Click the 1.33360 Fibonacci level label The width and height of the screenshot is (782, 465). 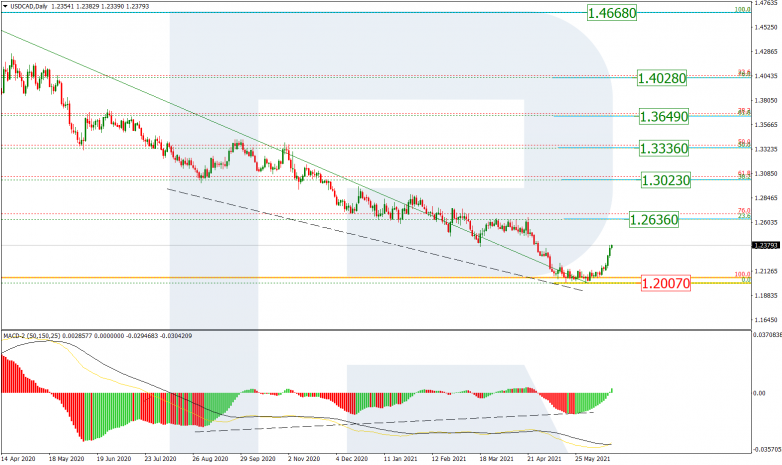(664, 148)
